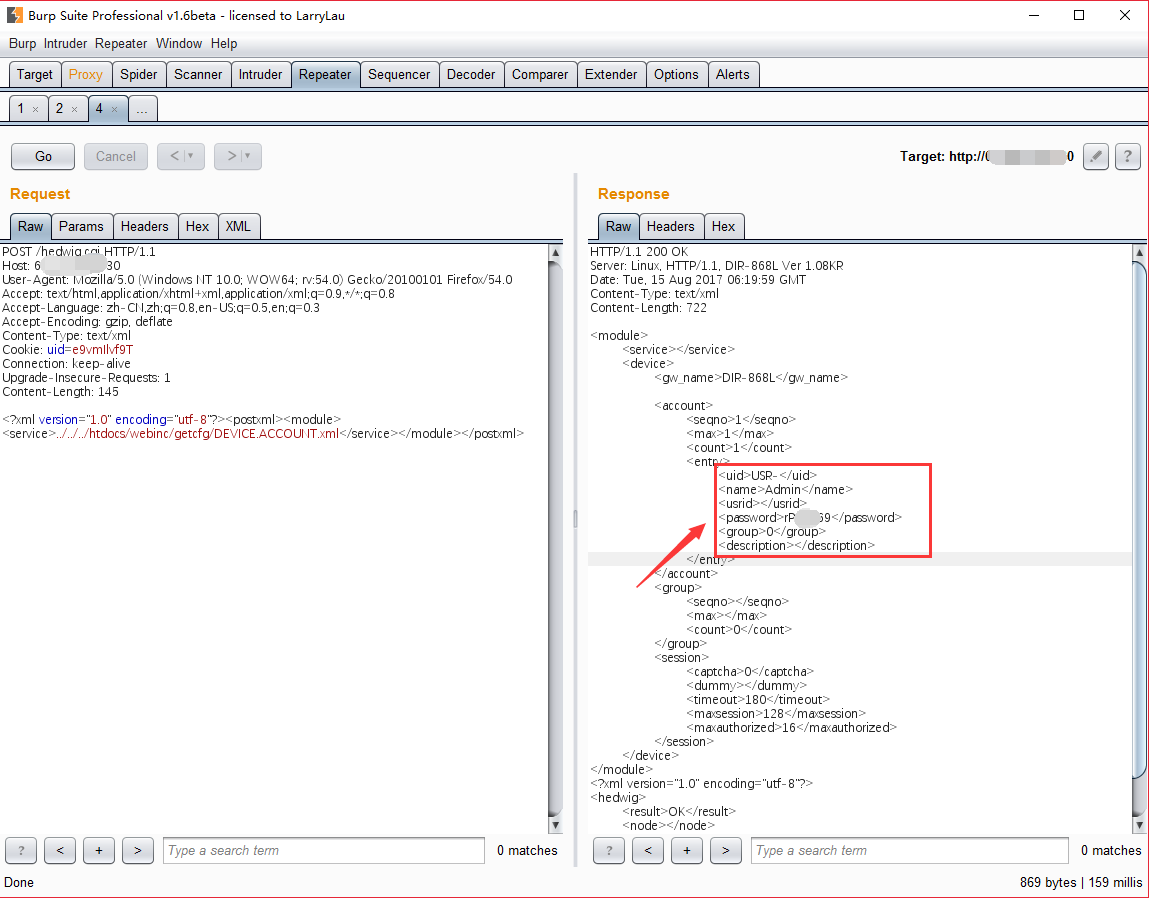Image resolution: width=1149 pixels, height=898 pixels.
Task: Switch to the Proxy tab
Action: [86, 75]
